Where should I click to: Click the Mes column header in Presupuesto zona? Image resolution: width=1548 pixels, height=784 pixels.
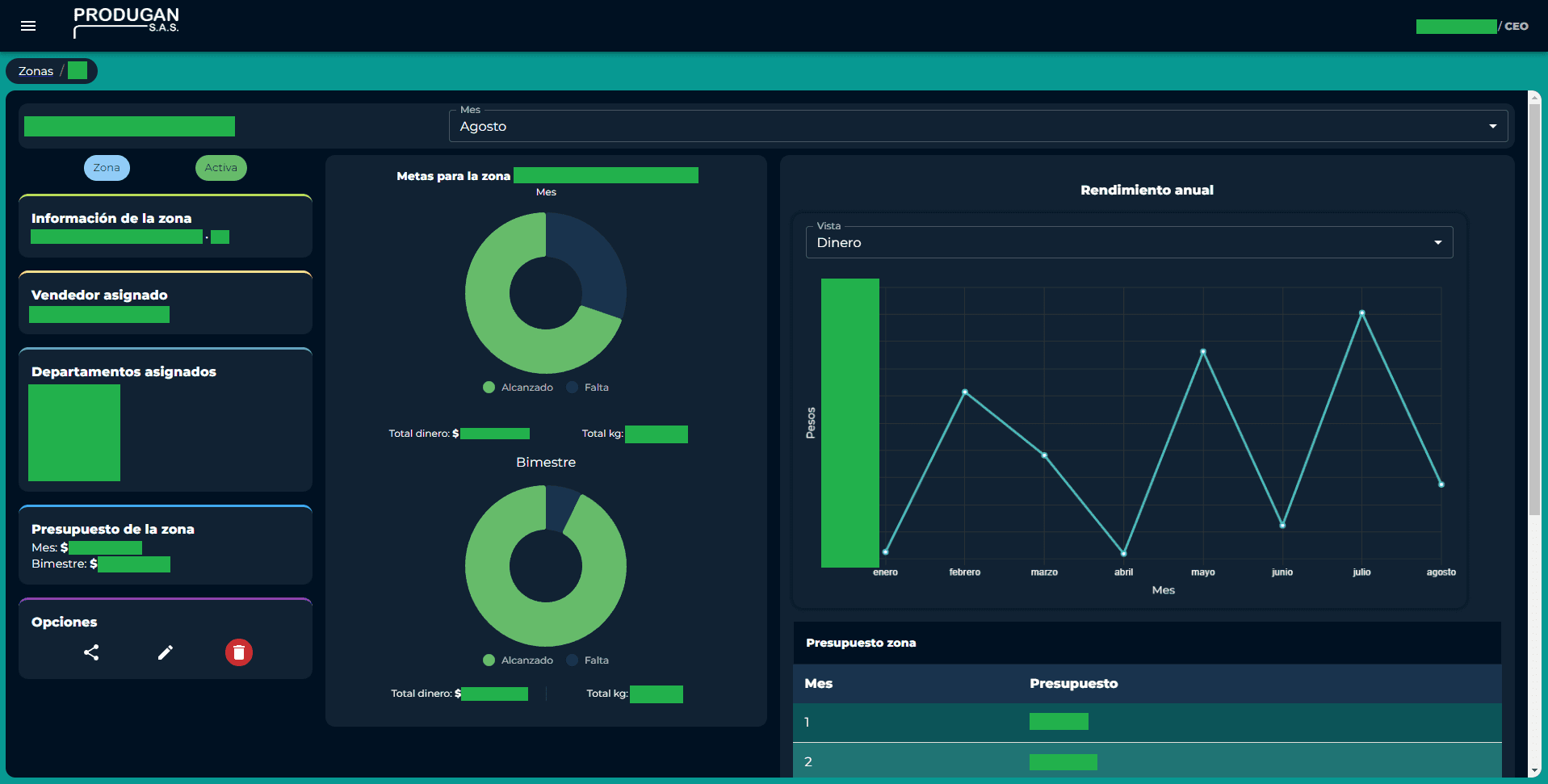818,683
